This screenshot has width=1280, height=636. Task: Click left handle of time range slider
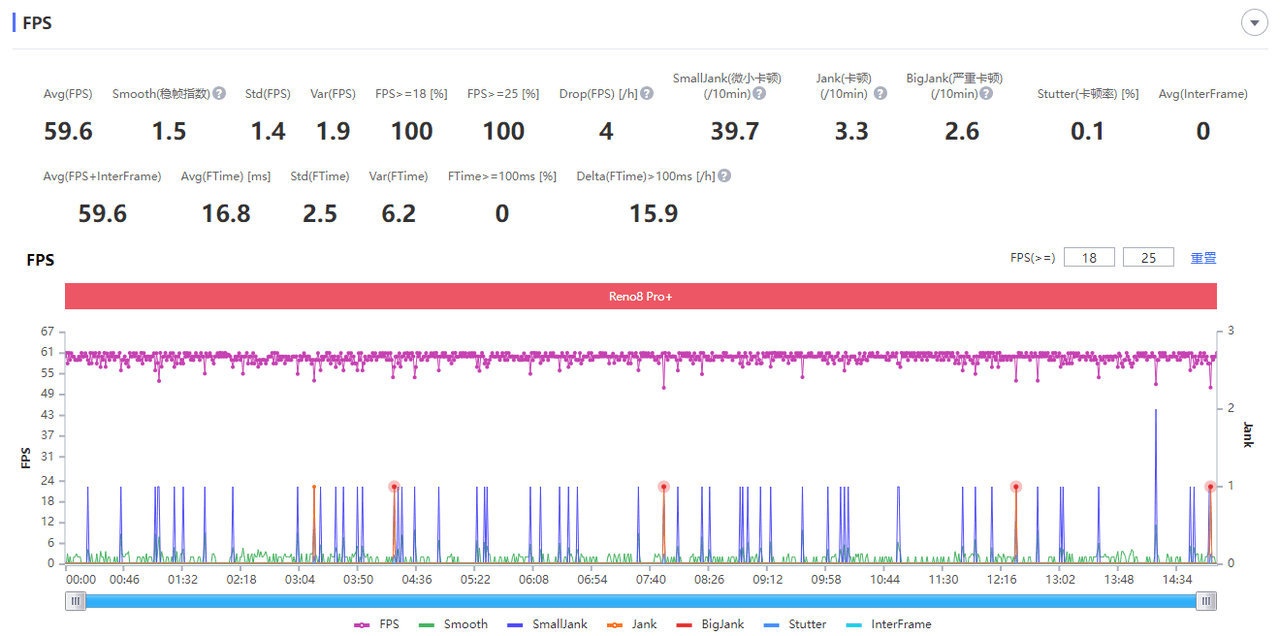(x=75, y=601)
